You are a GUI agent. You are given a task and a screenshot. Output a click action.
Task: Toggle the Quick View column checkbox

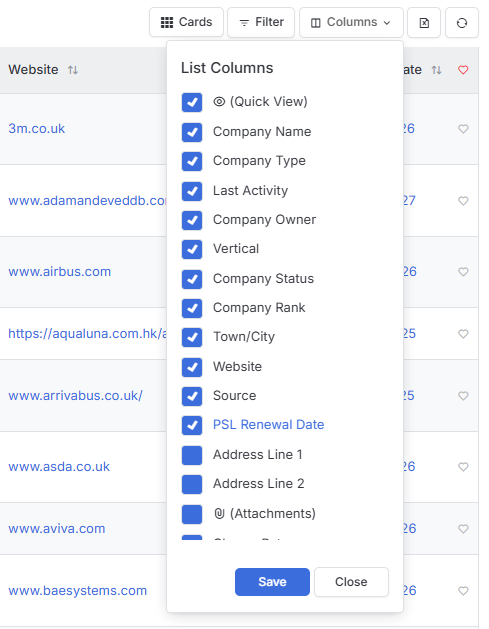[x=192, y=102]
